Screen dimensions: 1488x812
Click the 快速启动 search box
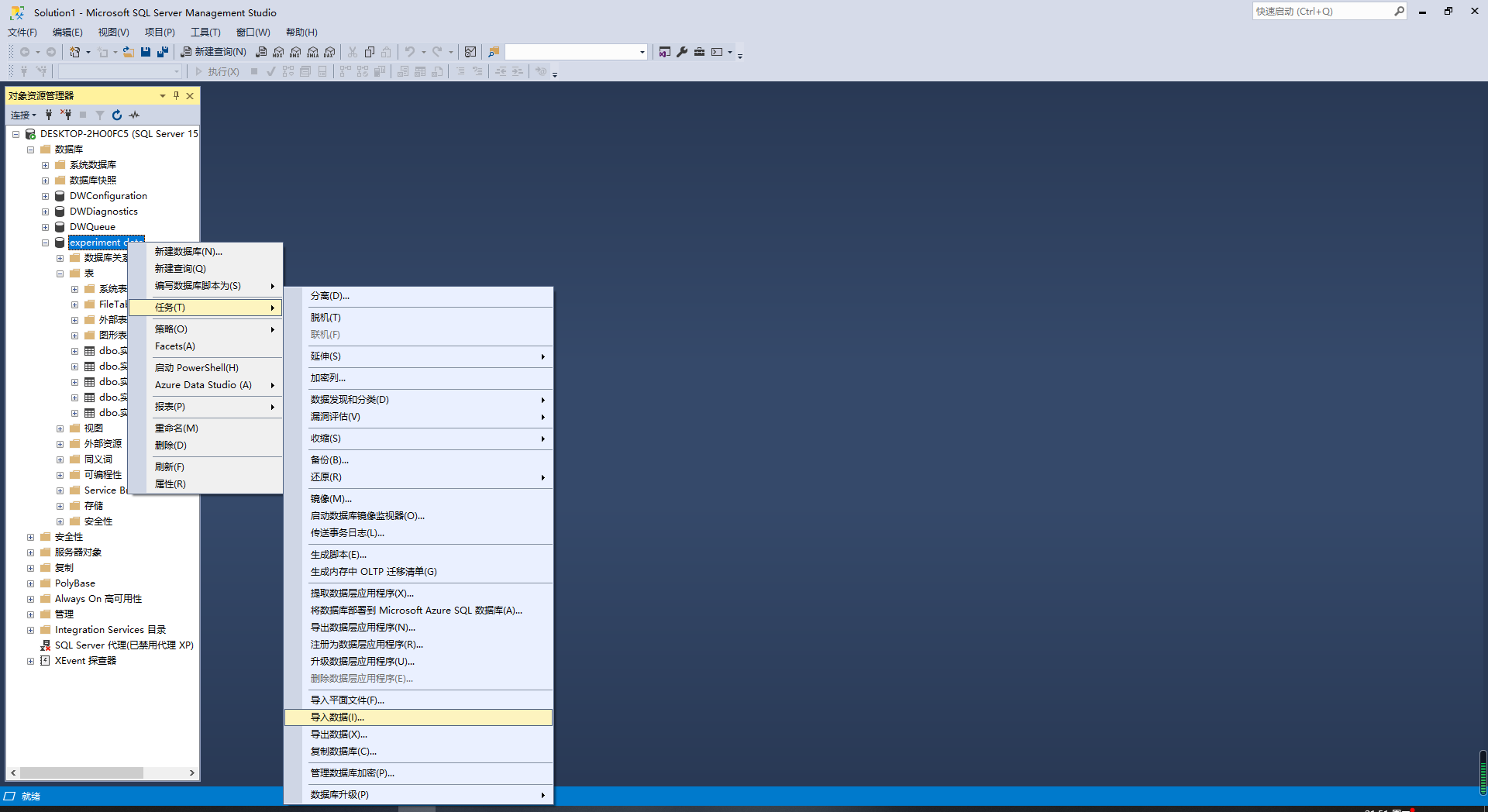click(1325, 11)
